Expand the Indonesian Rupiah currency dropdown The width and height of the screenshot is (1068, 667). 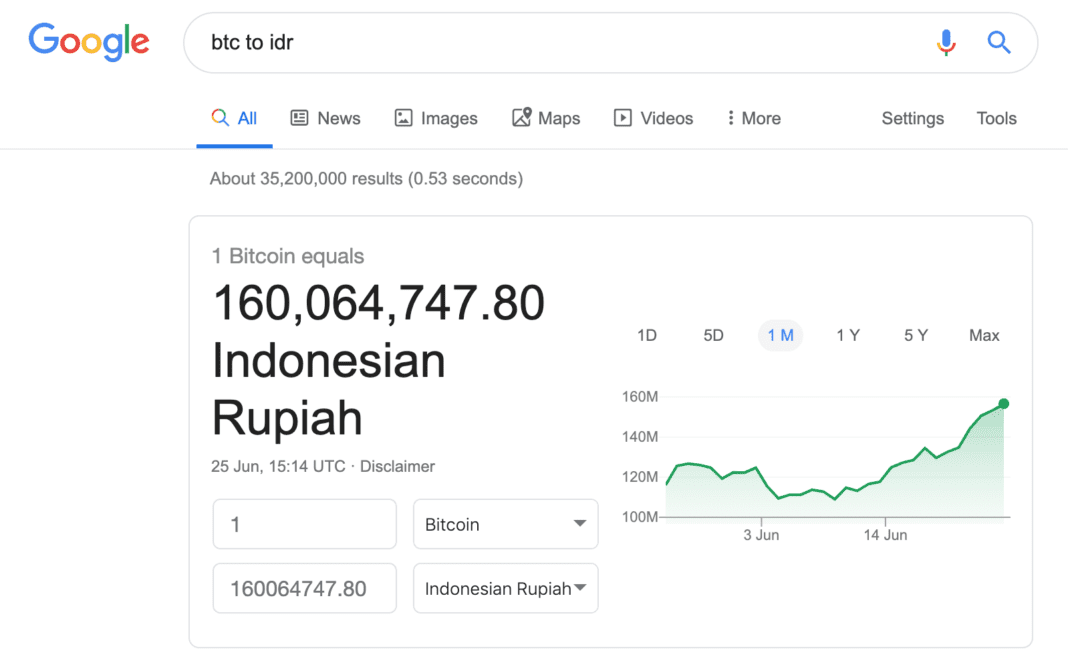(x=505, y=589)
